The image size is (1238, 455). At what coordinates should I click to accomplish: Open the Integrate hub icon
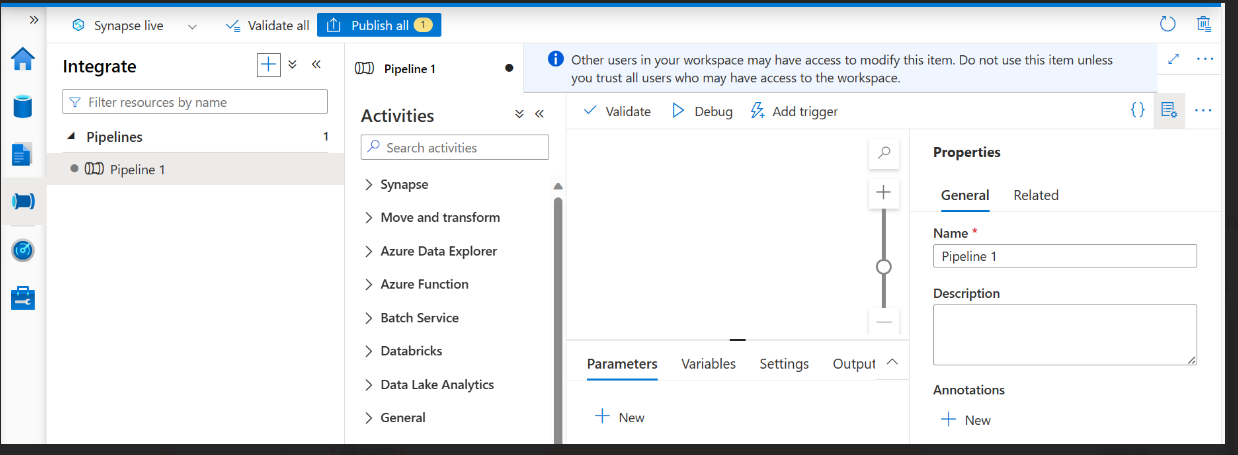(23, 201)
